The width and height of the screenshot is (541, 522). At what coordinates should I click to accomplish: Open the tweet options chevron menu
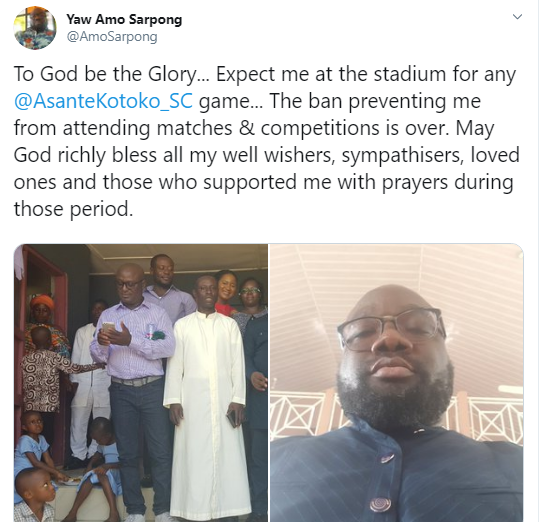click(517, 17)
